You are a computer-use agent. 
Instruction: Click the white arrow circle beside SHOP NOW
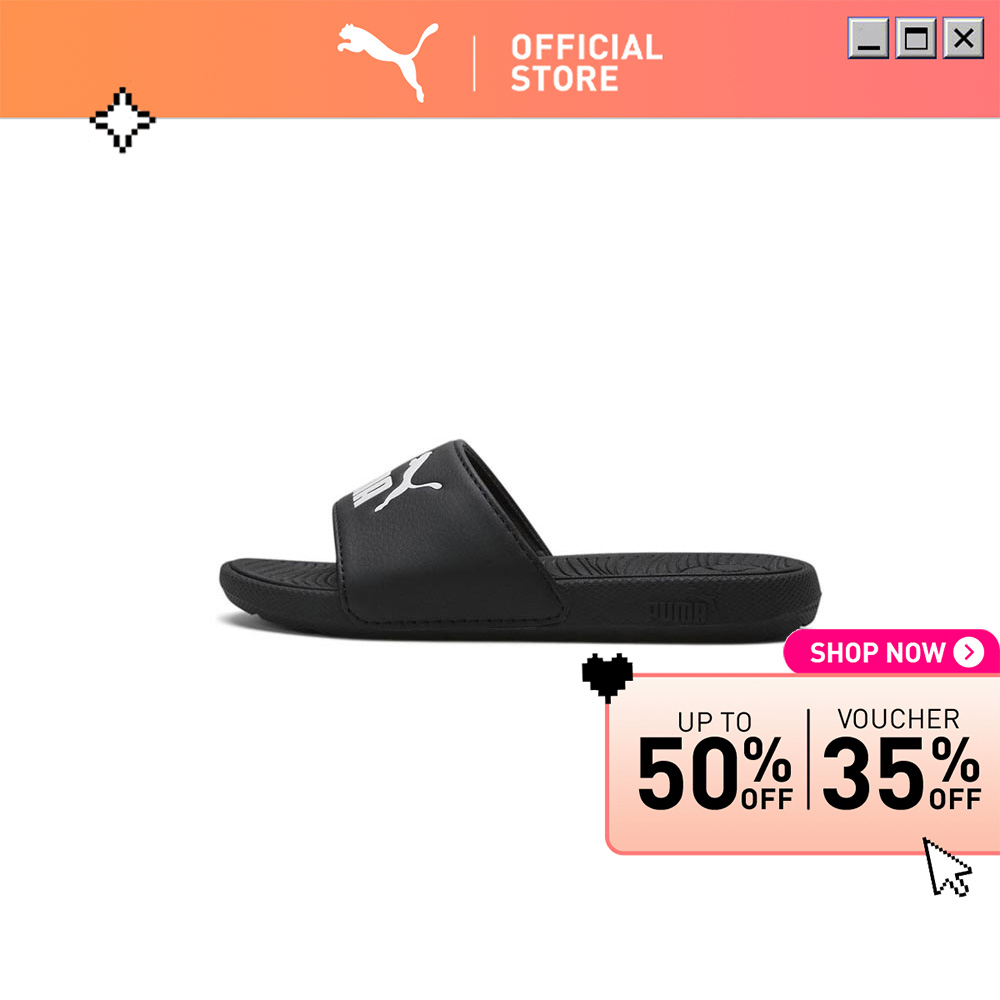[968, 652]
